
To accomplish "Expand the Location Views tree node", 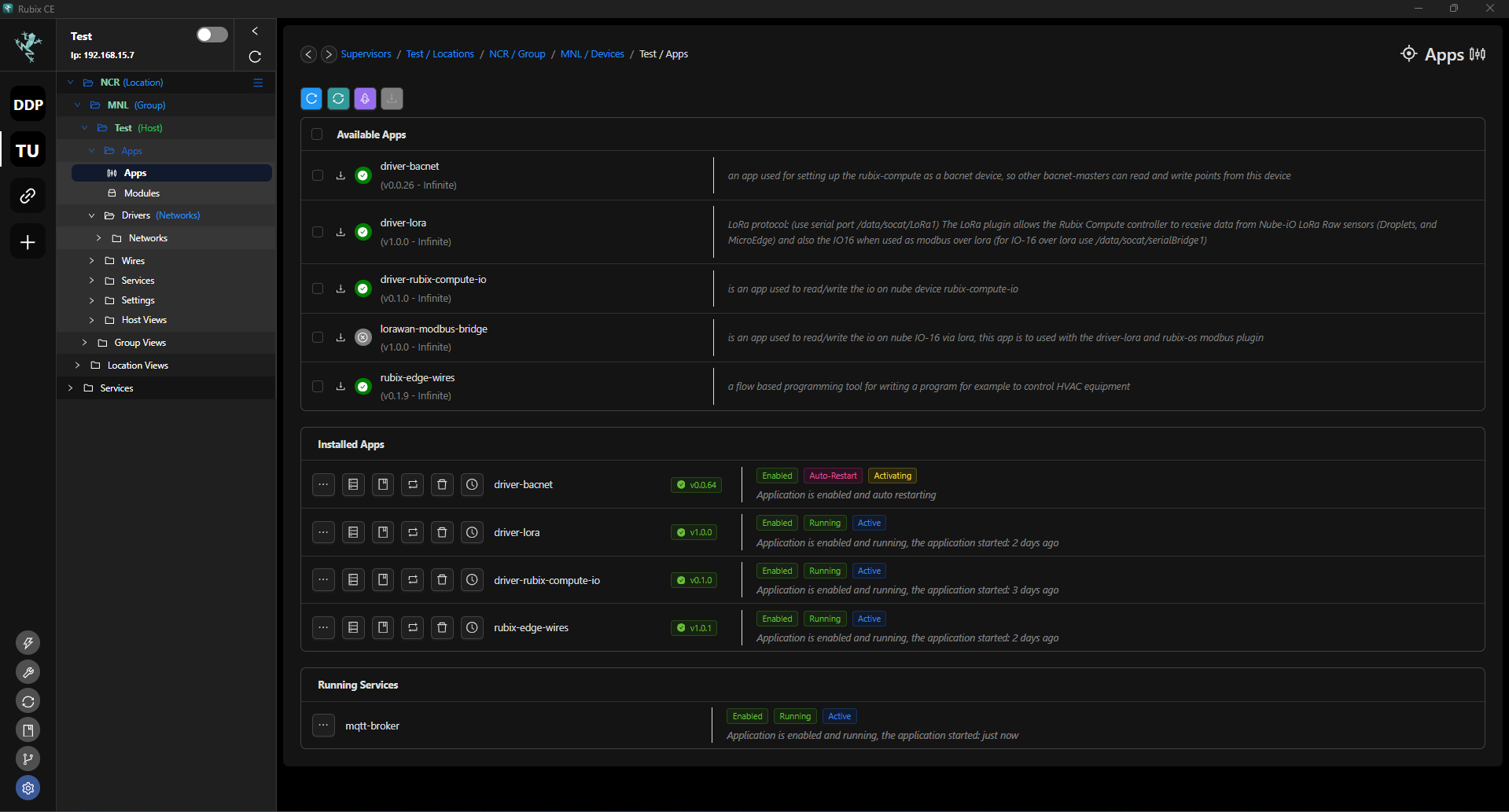I will tap(77, 366).
